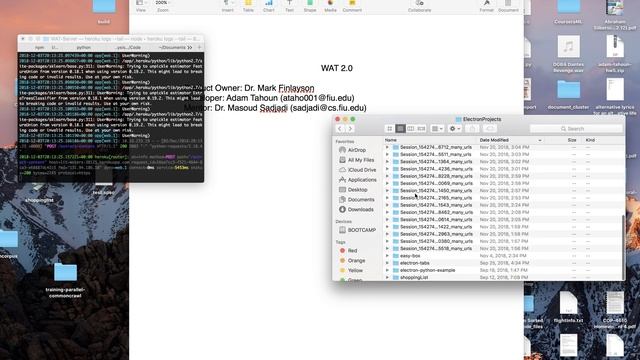Switch Finder to cover flow view

[421, 129]
